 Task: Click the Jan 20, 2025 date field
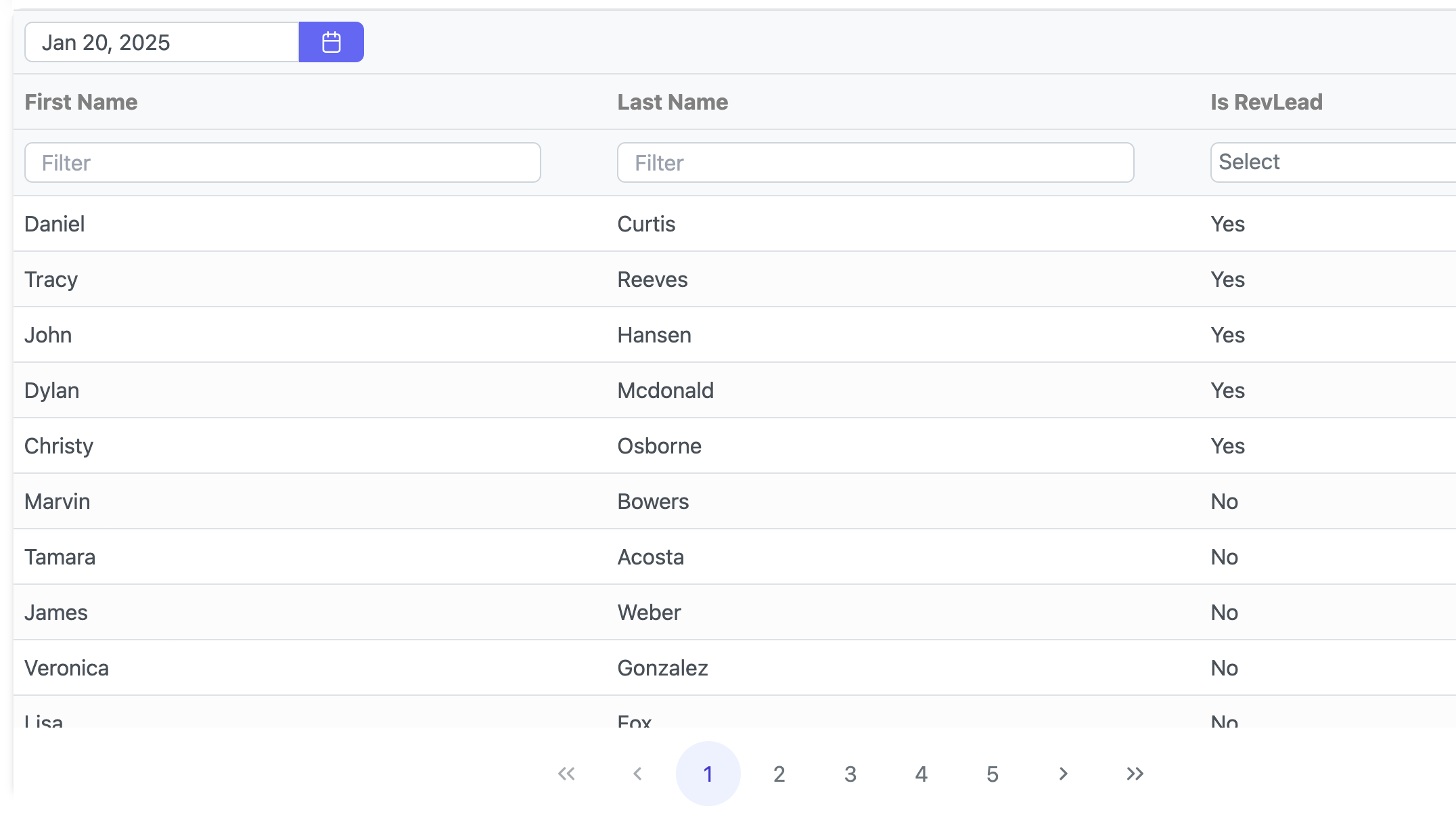tap(162, 42)
